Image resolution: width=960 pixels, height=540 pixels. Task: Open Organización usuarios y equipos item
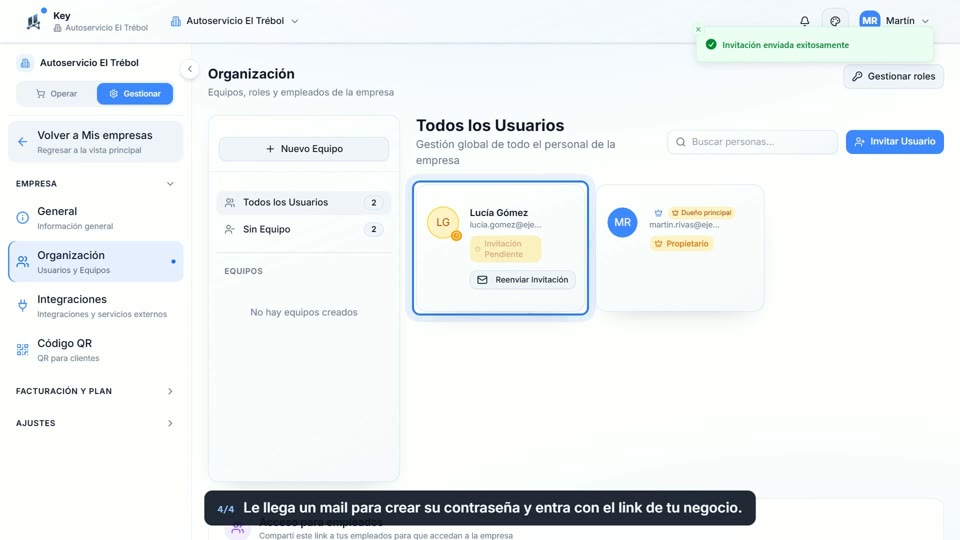[x=96, y=261]
